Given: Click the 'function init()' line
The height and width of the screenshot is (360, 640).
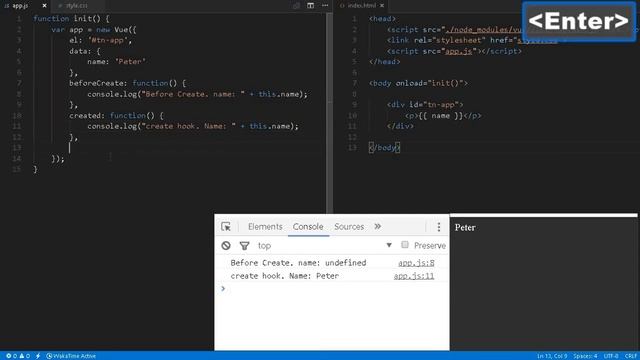Looking at the screenshot, I should (x=71, y=19).
